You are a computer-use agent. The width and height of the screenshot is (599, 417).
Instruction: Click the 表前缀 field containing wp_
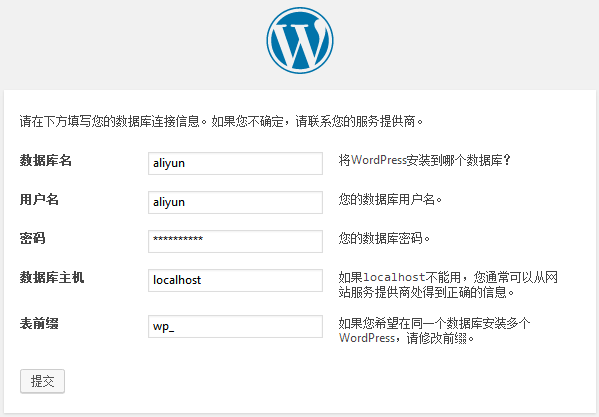(235, 326)
